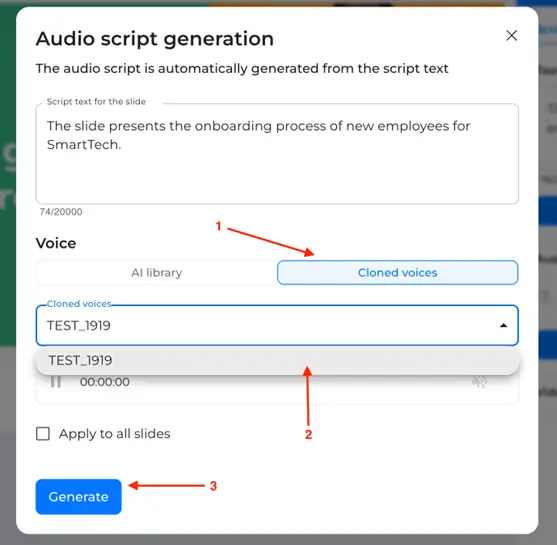The width and height of the screenshot is (557, 545).
Task: Click the Voice section heading
Action: (x=56, y=243)
